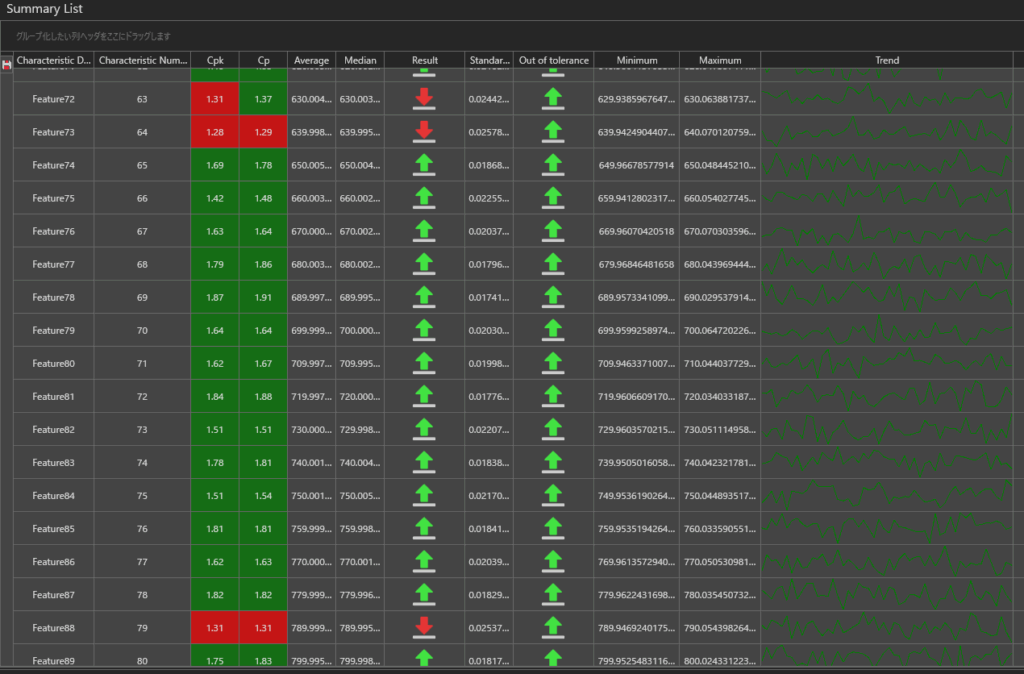Click the green Result arrow in Feature78's row

point(424,297)
